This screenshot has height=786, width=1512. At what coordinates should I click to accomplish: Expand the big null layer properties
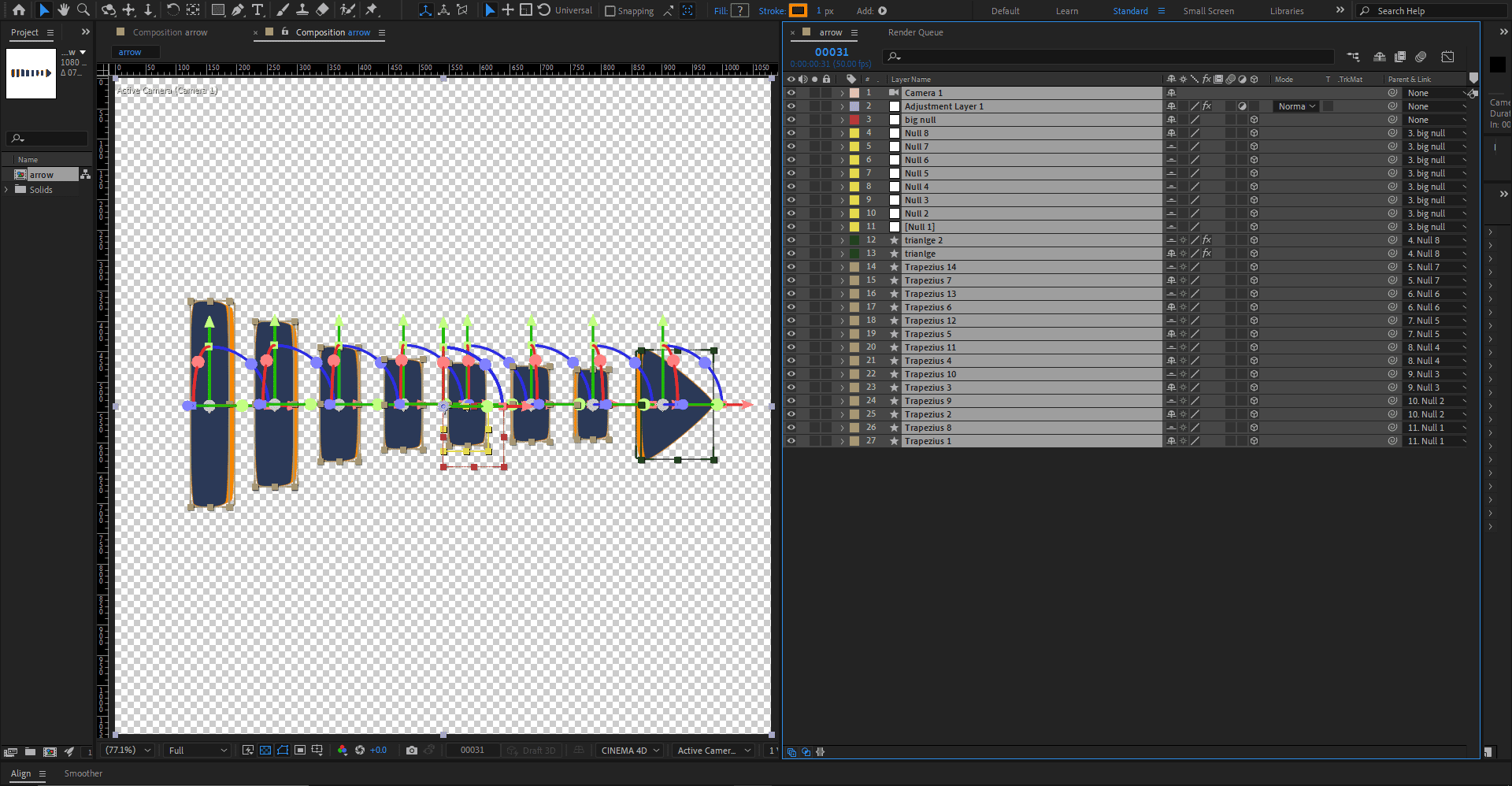point(842,120)
